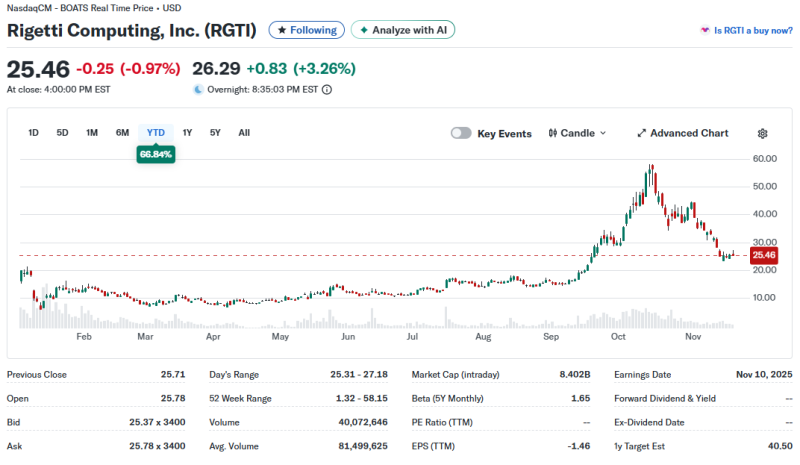The image size is (800, 465).
Task: Click Analyze with AI button
Action: 403,30
